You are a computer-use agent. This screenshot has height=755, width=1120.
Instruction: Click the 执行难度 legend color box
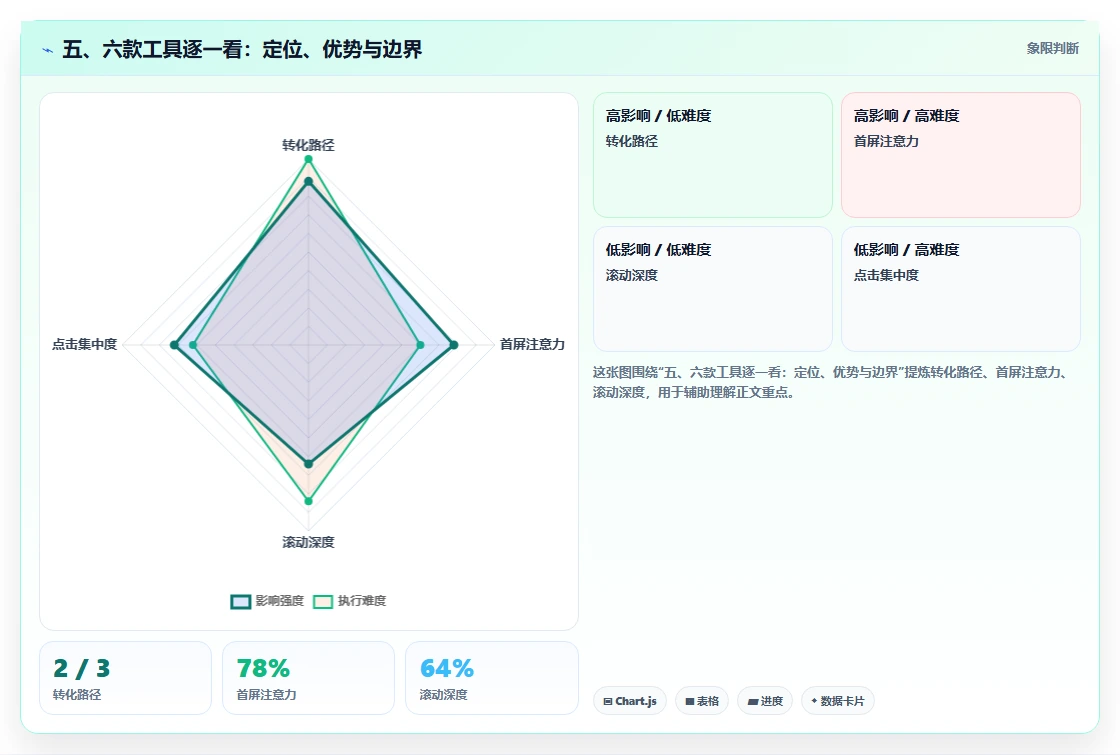(x=323, y=601)
